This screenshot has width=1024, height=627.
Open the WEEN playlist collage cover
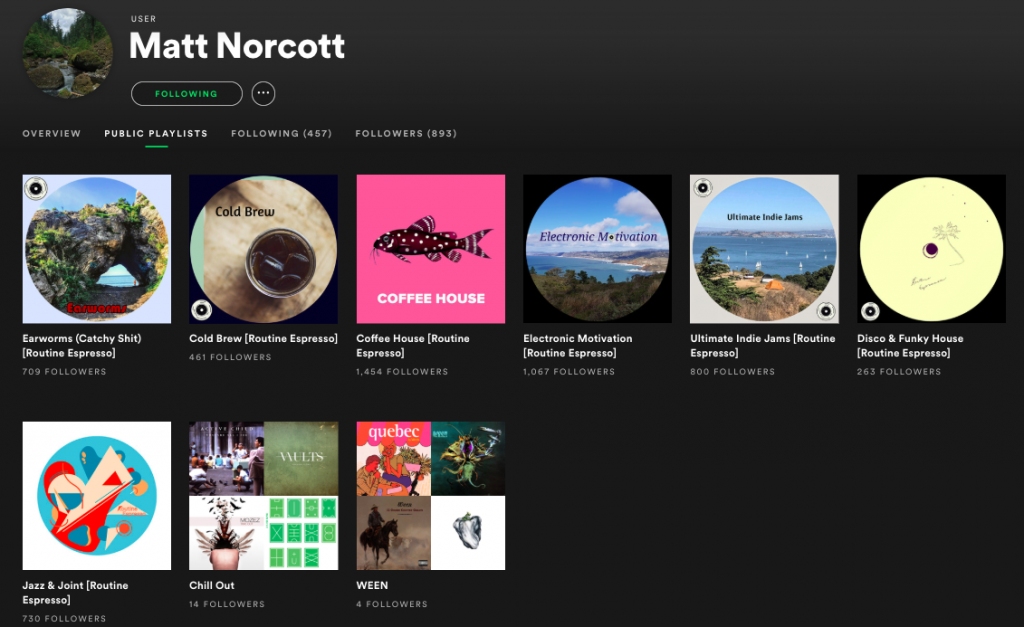tap(431, 496)
